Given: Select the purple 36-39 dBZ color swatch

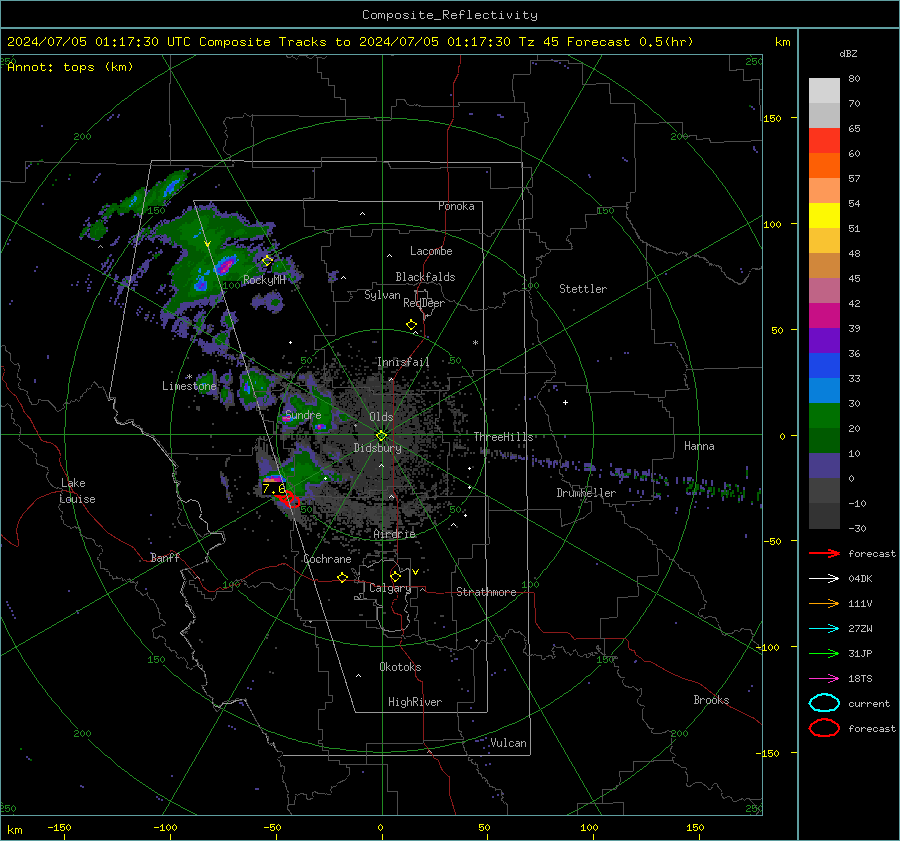Looking at the screenshot, I should coord(824,341).
